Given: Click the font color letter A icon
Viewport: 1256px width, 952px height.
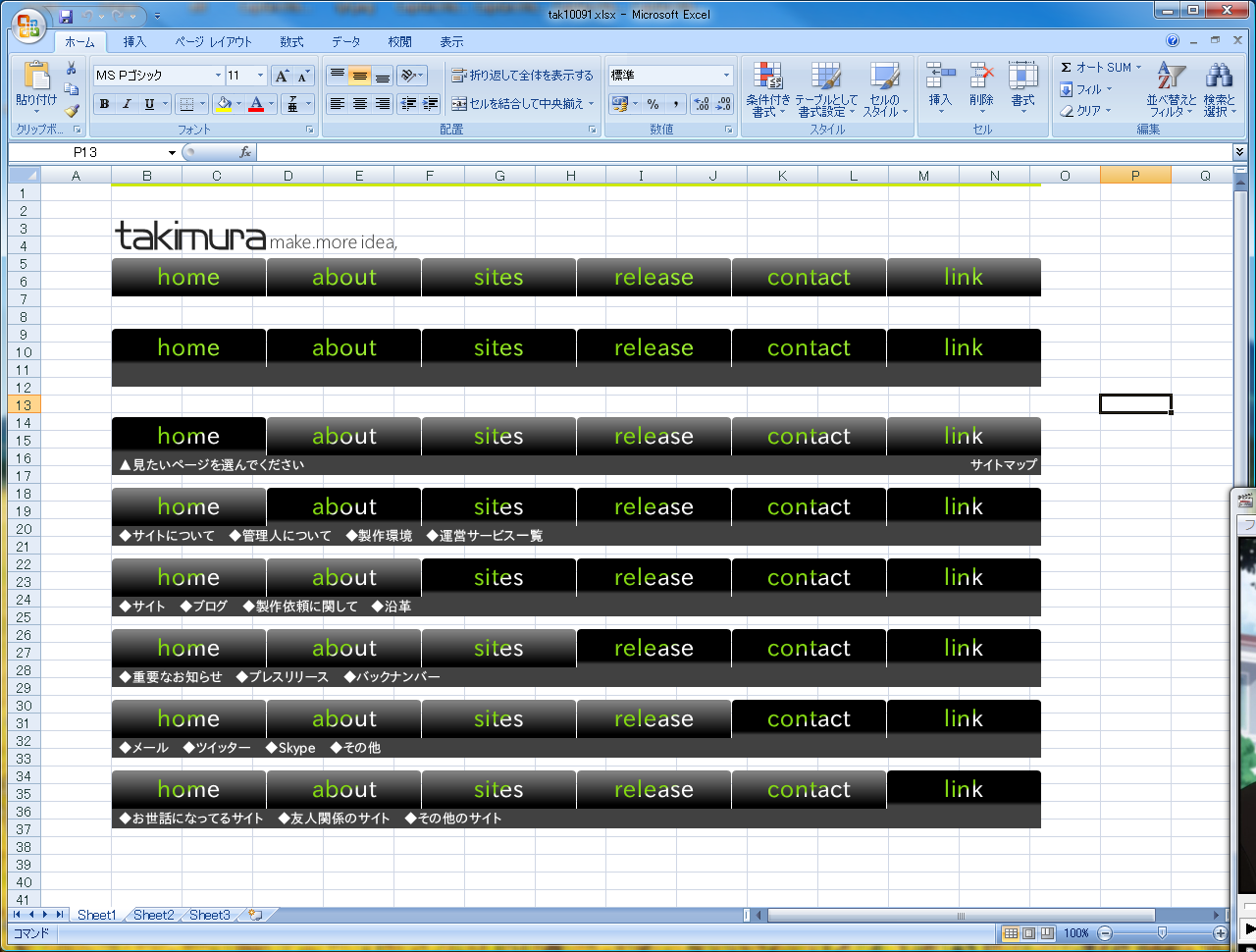Looking at the screenshot, I should (256, 104).
